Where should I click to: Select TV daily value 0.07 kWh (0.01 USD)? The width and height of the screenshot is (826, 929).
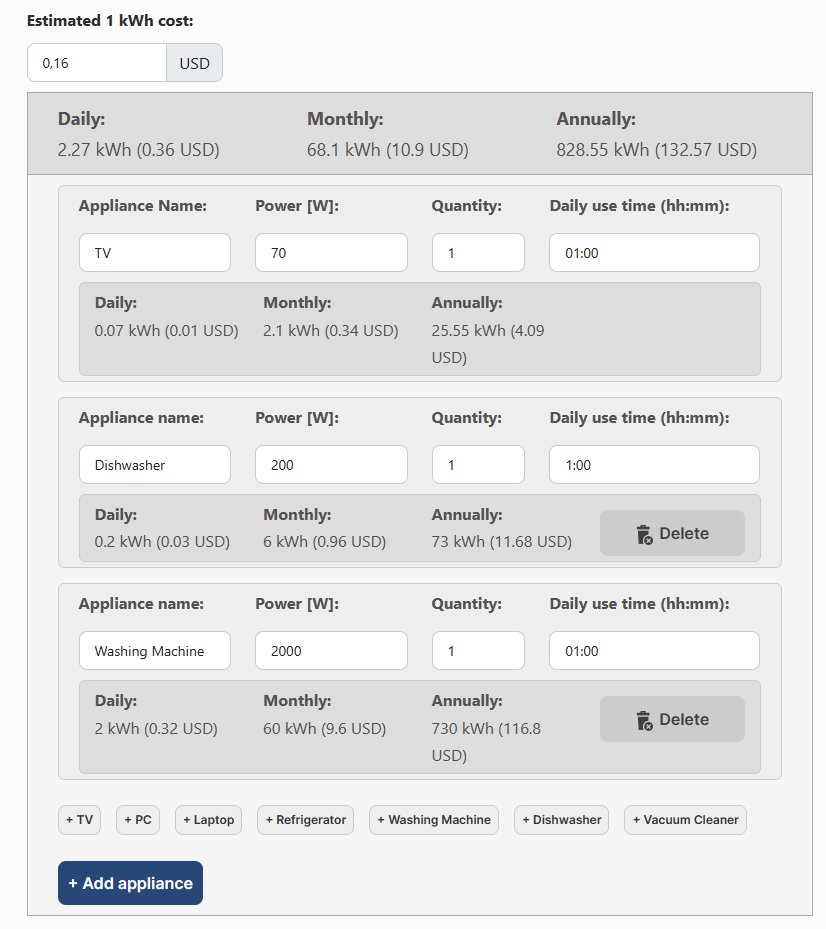(167, 331)
